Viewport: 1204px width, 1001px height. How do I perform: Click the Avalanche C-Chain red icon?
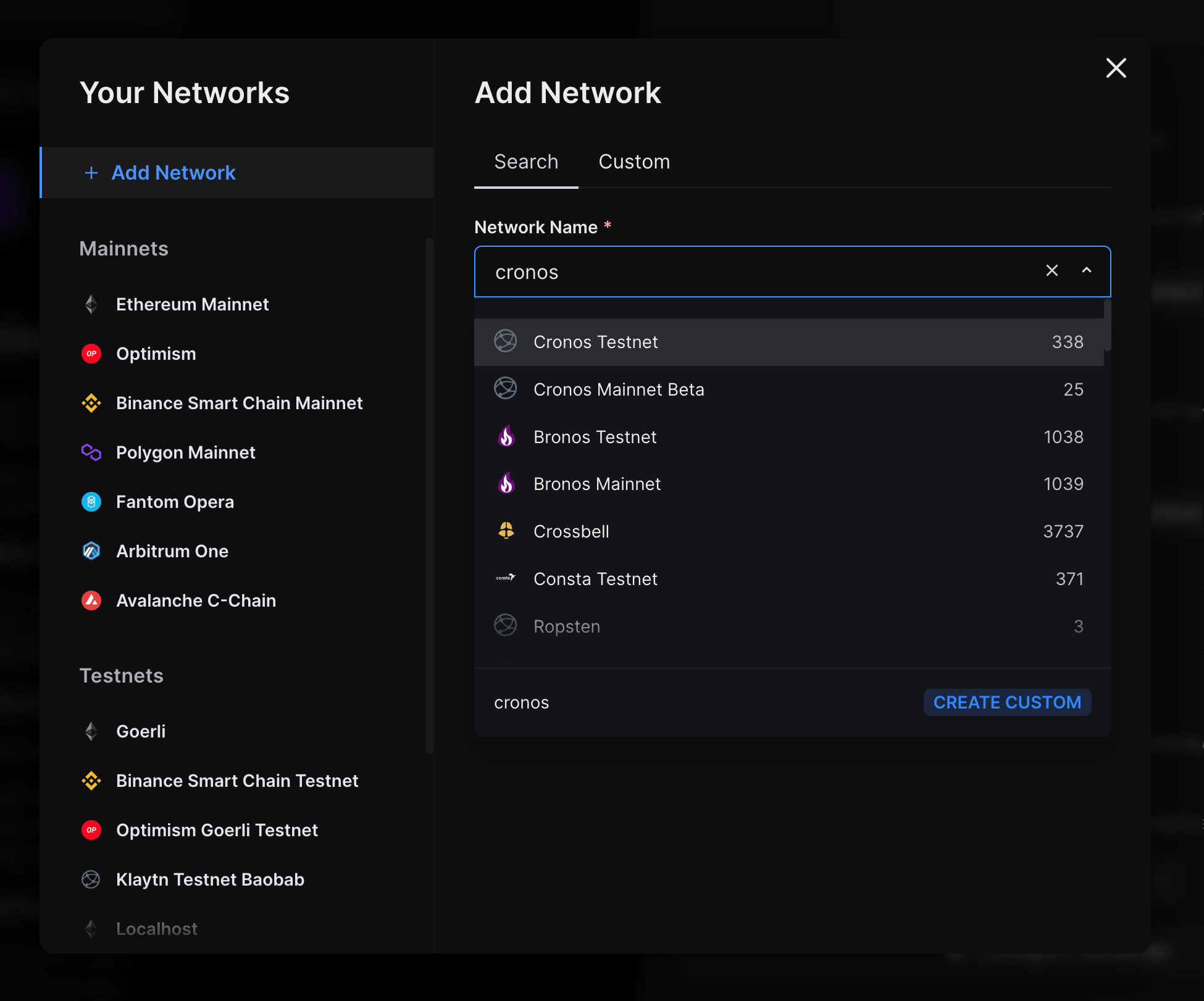click(x=91, y=600)
